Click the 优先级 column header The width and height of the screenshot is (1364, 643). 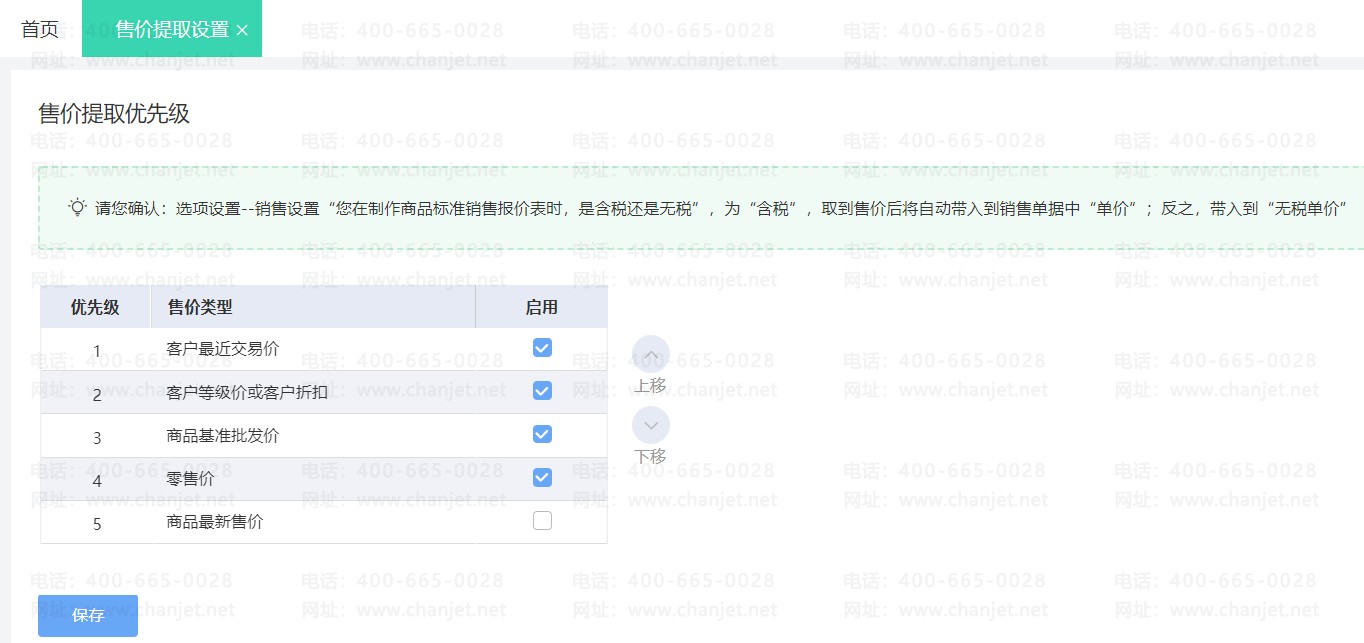coord(95,307)
